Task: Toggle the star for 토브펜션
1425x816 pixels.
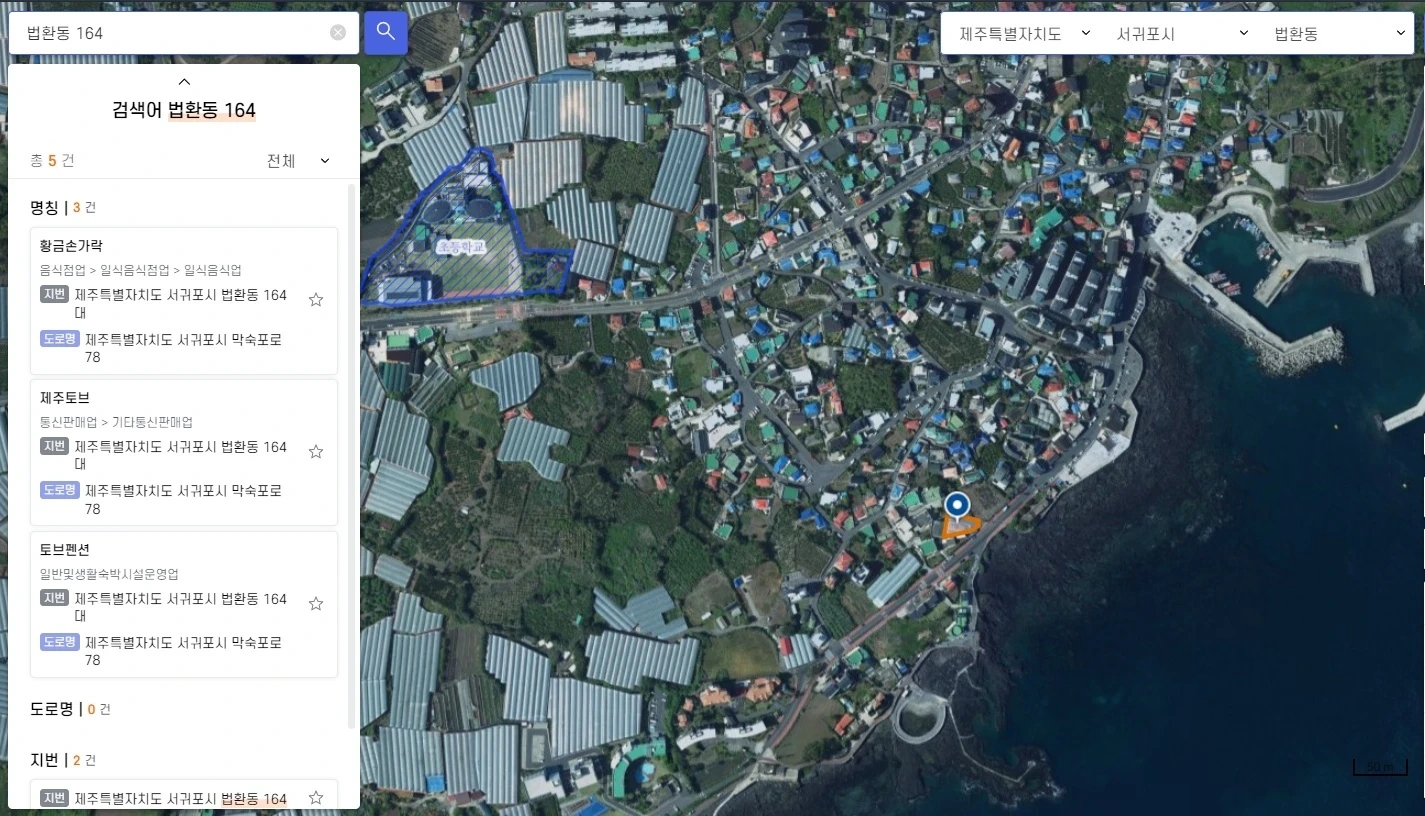Action: [316, 604]
